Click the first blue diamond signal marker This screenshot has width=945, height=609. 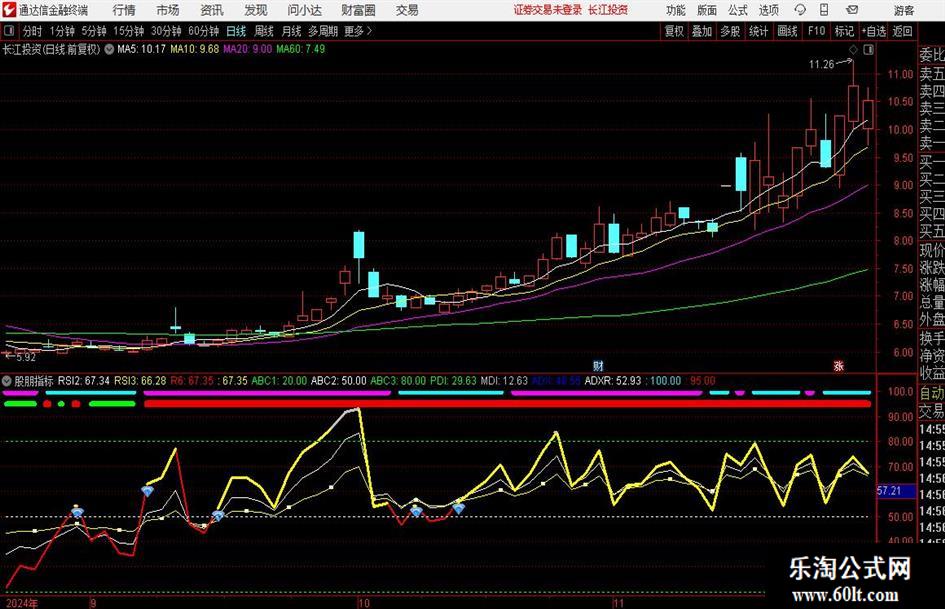77,513
